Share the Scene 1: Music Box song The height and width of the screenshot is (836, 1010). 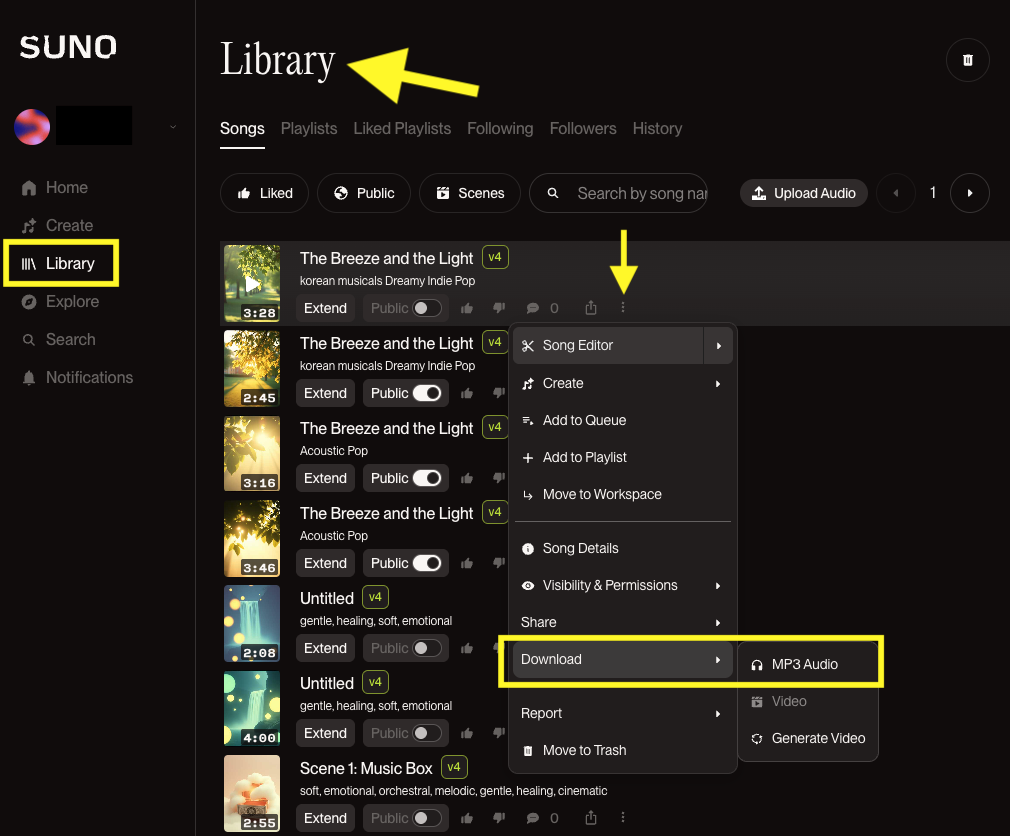pos(591,818)
